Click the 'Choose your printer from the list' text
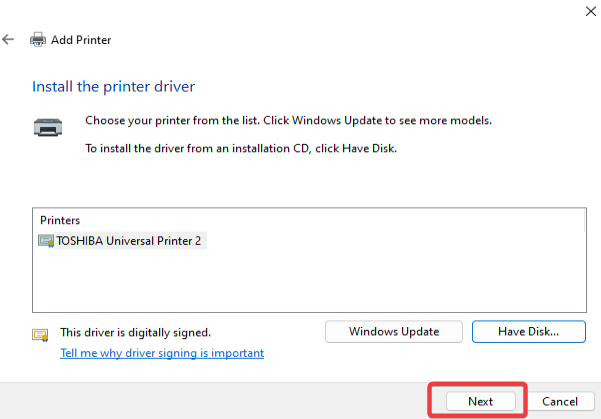 point(288,121)
